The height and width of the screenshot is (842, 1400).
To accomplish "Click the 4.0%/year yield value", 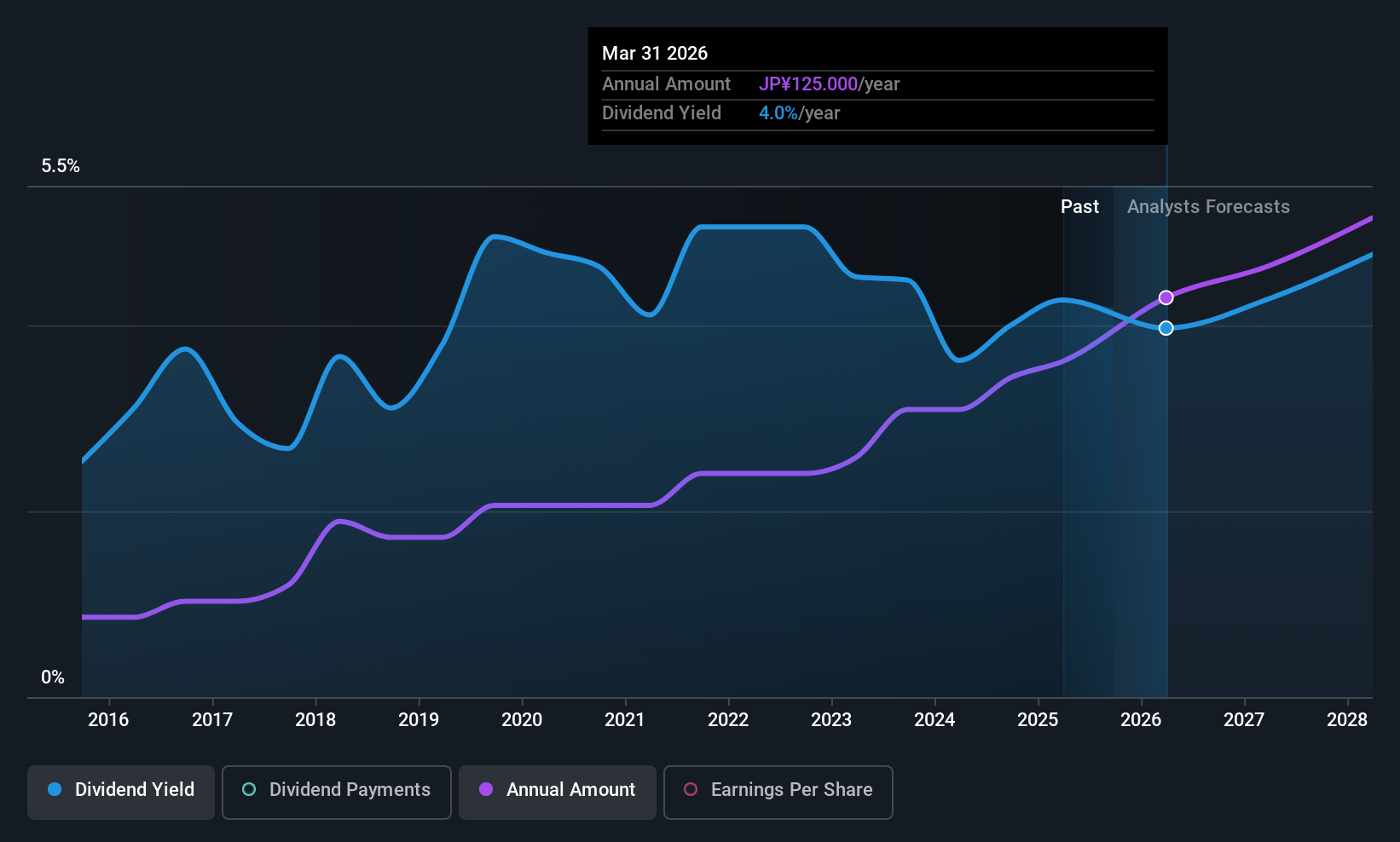I will pyautogui.click(x=800, y=113).
